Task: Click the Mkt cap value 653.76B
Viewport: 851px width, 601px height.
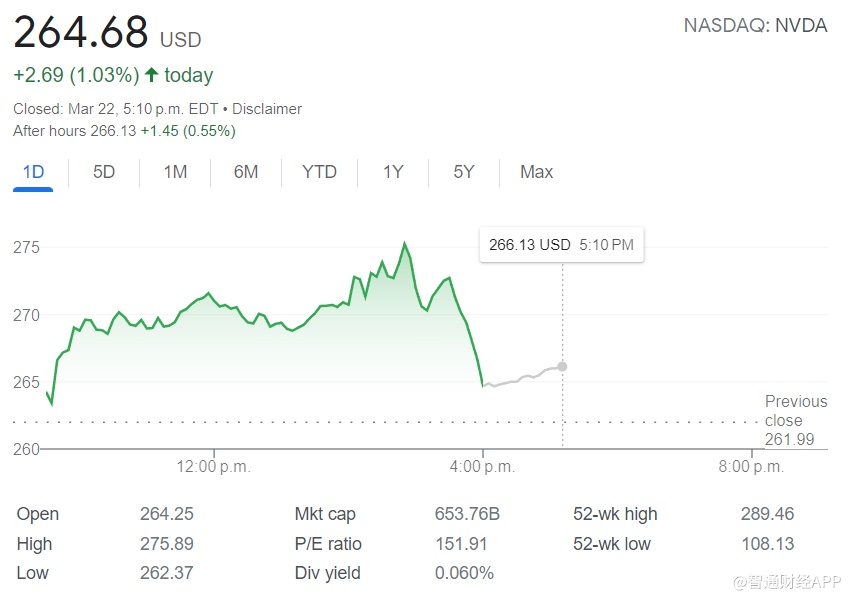Action: (467, 514)
